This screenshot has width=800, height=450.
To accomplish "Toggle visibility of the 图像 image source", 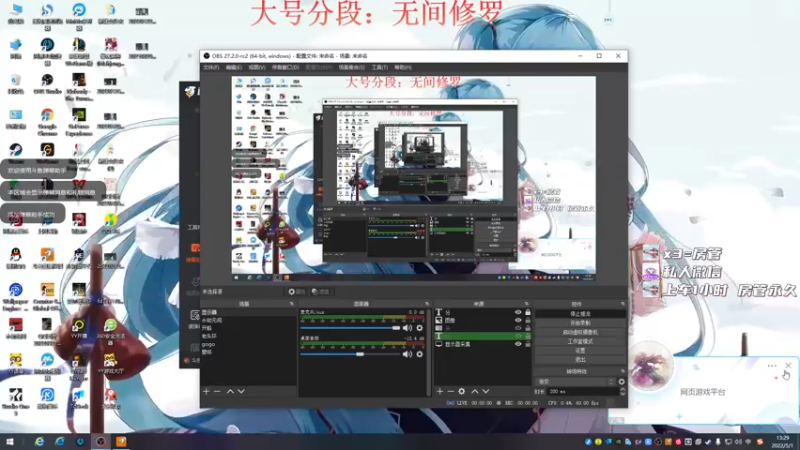I will pyautogui.click(x=518, y=320).
